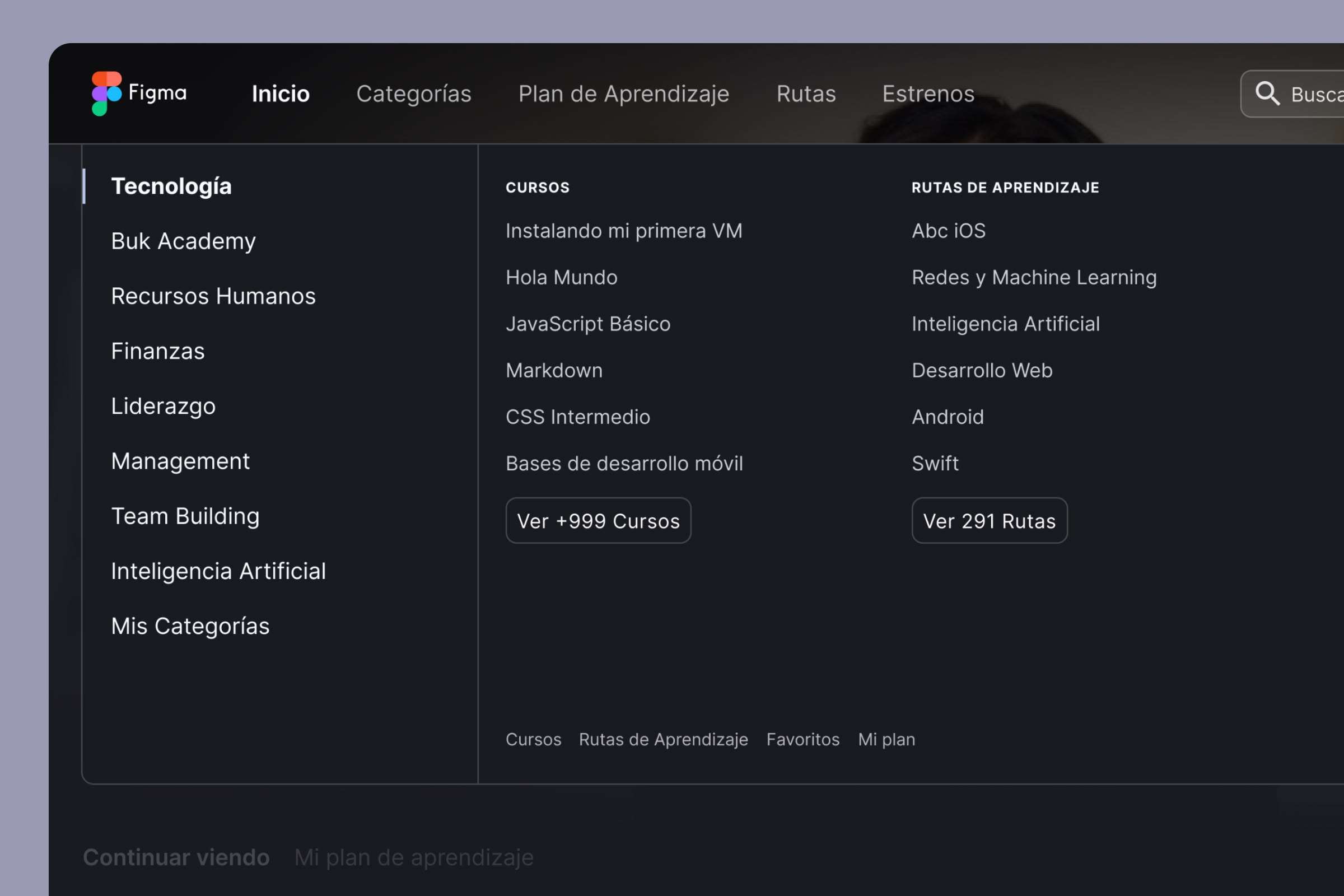
Task: Select Estrenos in top navigation
Action: coord(927,94)
